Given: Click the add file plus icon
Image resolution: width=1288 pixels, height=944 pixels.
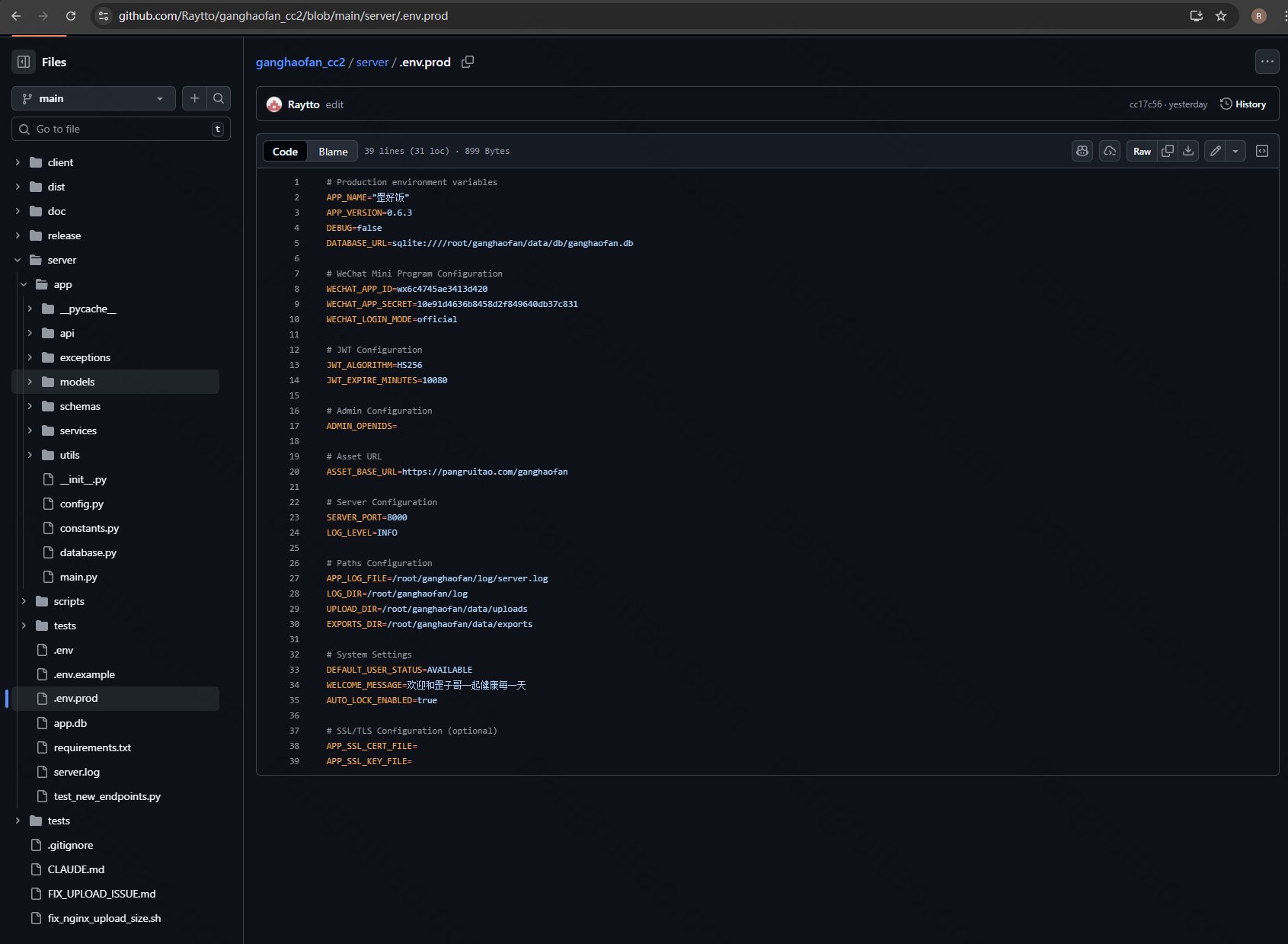Looking at the screenshot, I should pyautogui.click(x=195, y=98).
